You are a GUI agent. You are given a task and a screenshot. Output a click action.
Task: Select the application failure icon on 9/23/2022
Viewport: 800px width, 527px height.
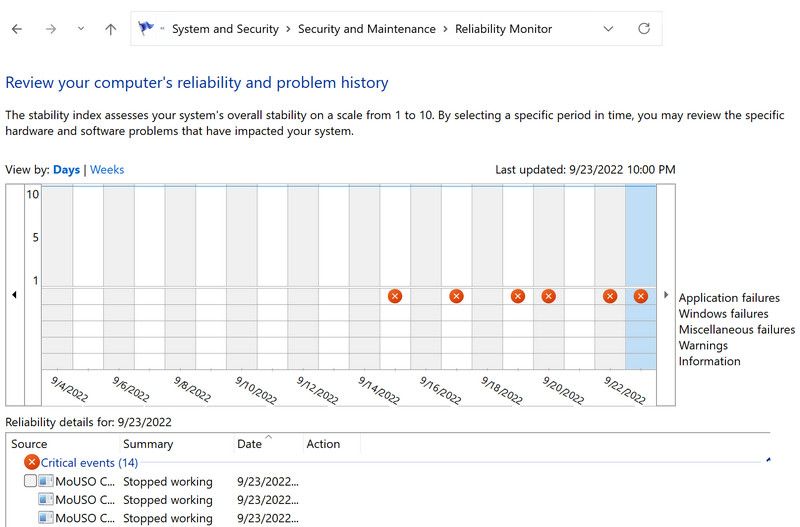(x=641, y=296)
